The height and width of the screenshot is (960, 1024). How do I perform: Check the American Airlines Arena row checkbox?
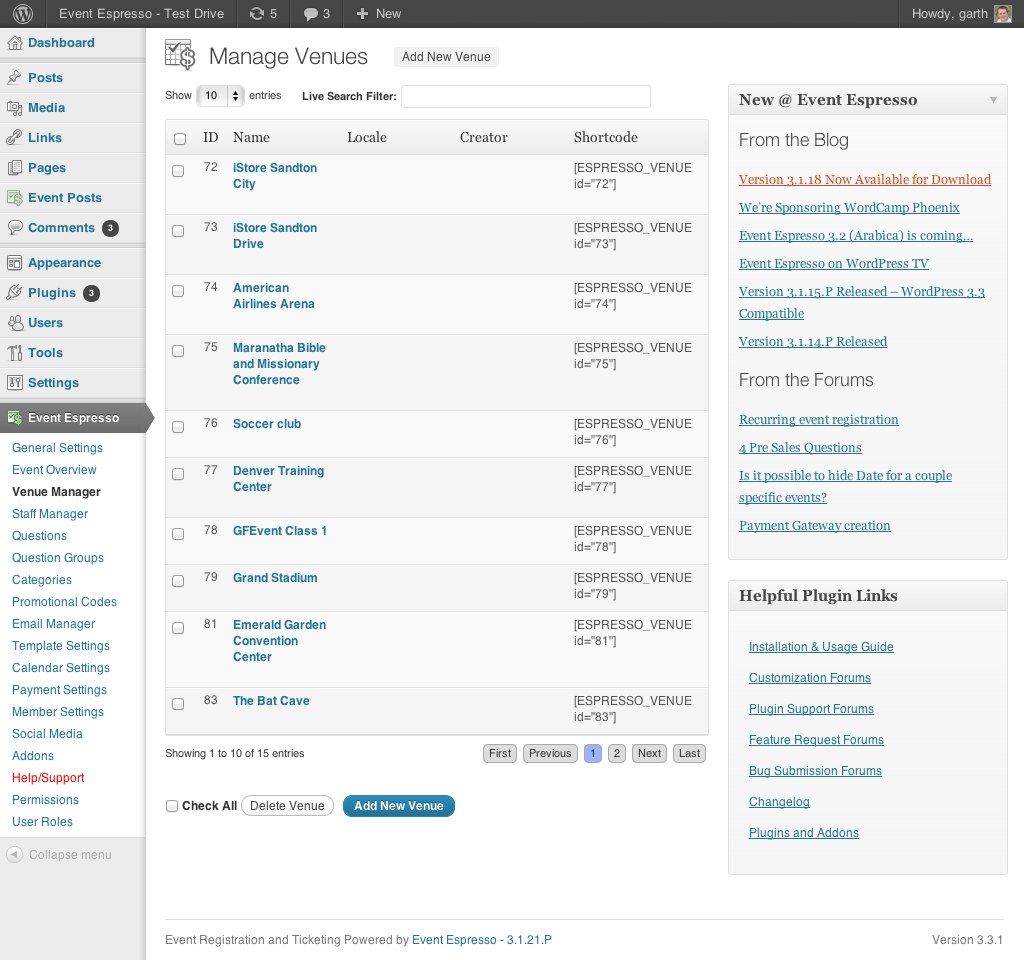(x=178, y=291)
